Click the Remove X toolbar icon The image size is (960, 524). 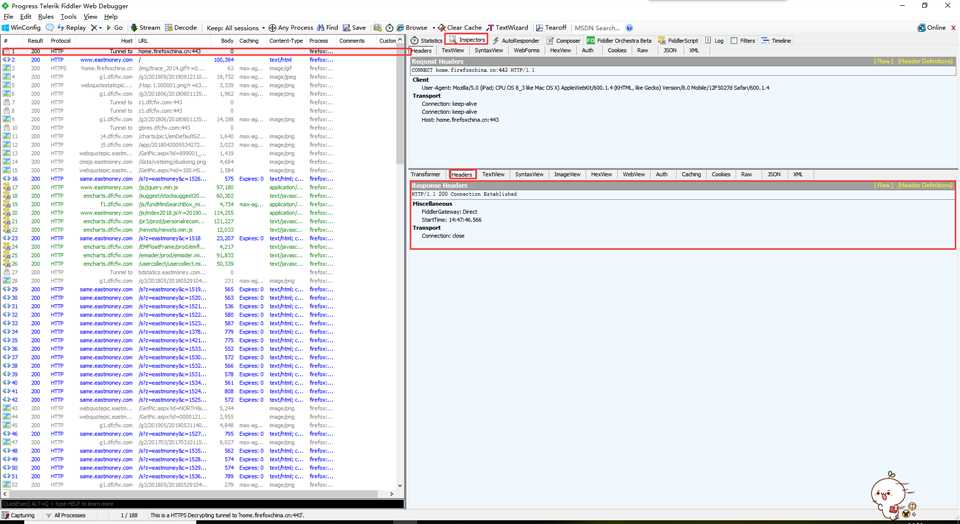[94, 28]
